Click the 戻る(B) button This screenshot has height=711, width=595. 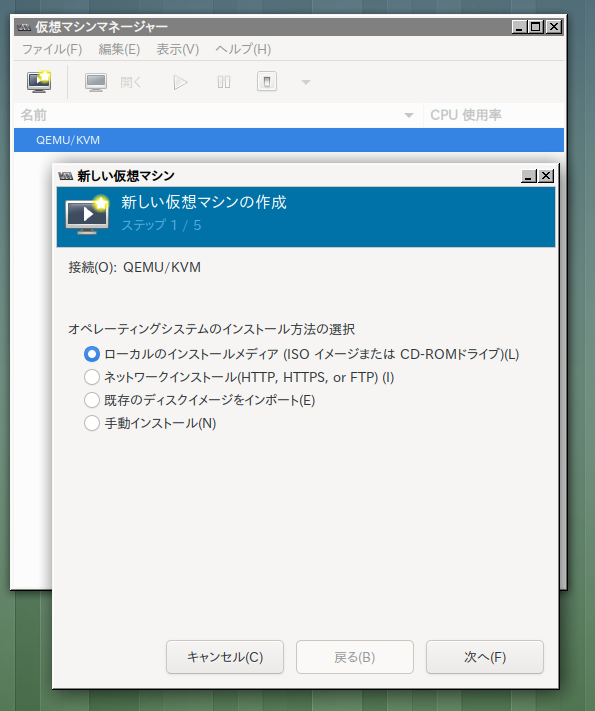(355, 657)
